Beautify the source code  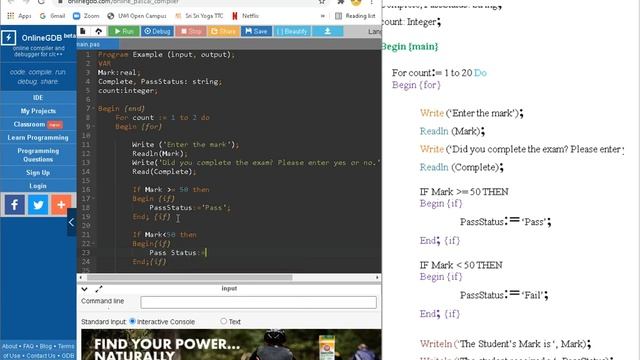(292, 31)
